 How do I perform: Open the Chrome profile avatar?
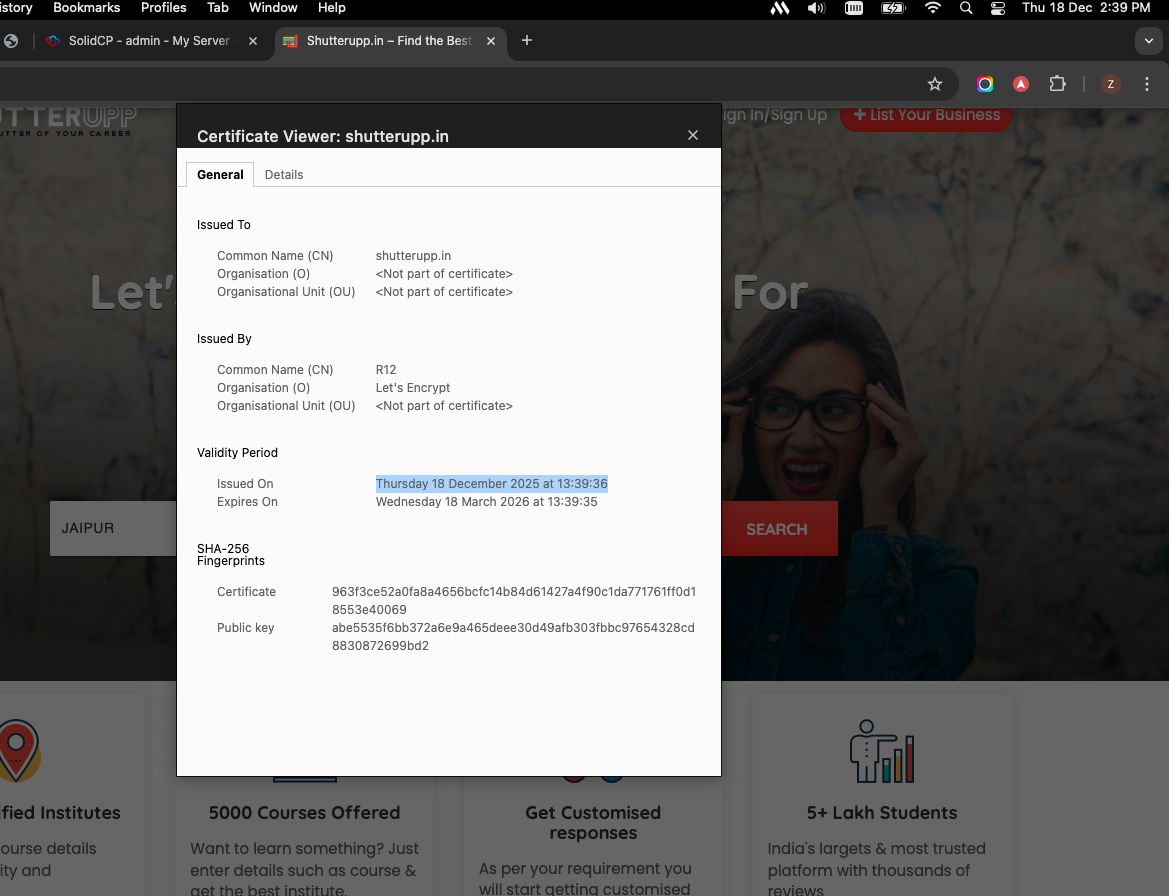(1110, 84)
